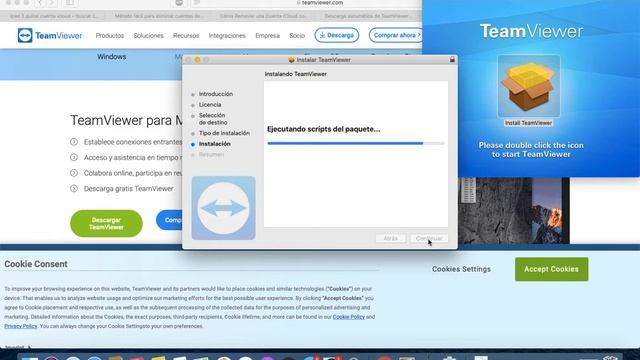Click Comprar ahora button in header
The height and width of the screenshot is (360, 640).
[x=395, y=35]
